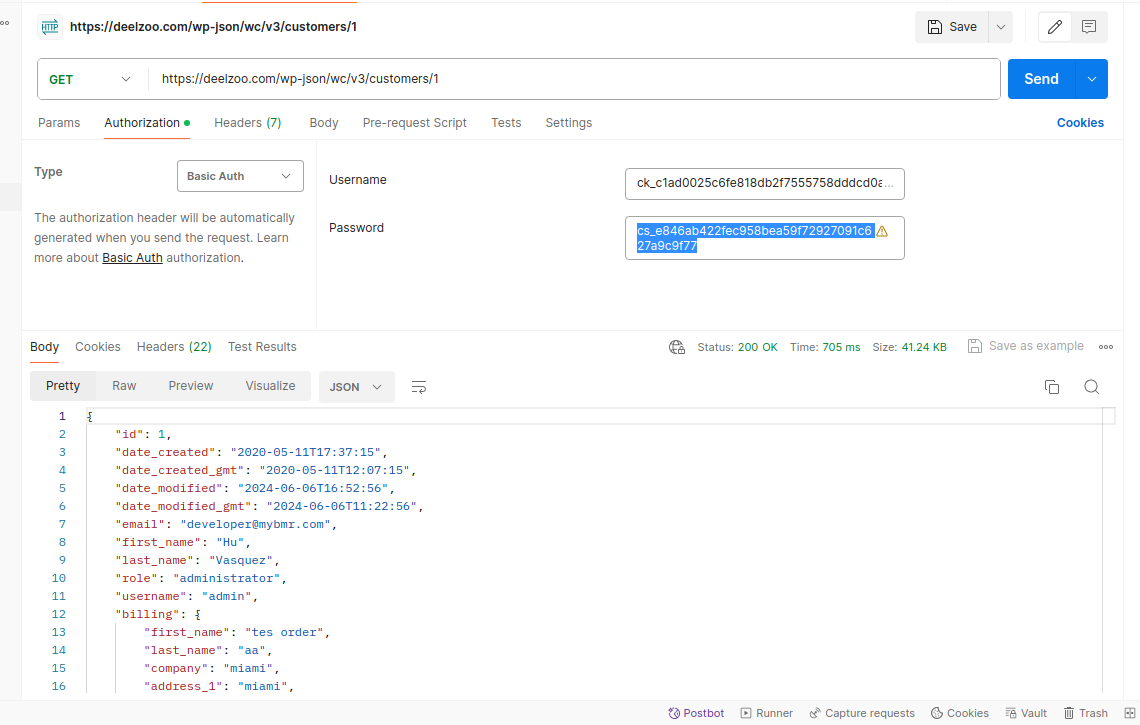Follow the Basic Auth documentation link
This screenshot has height=725, width=1140.
pyautogui.click(x=132, y=258)
